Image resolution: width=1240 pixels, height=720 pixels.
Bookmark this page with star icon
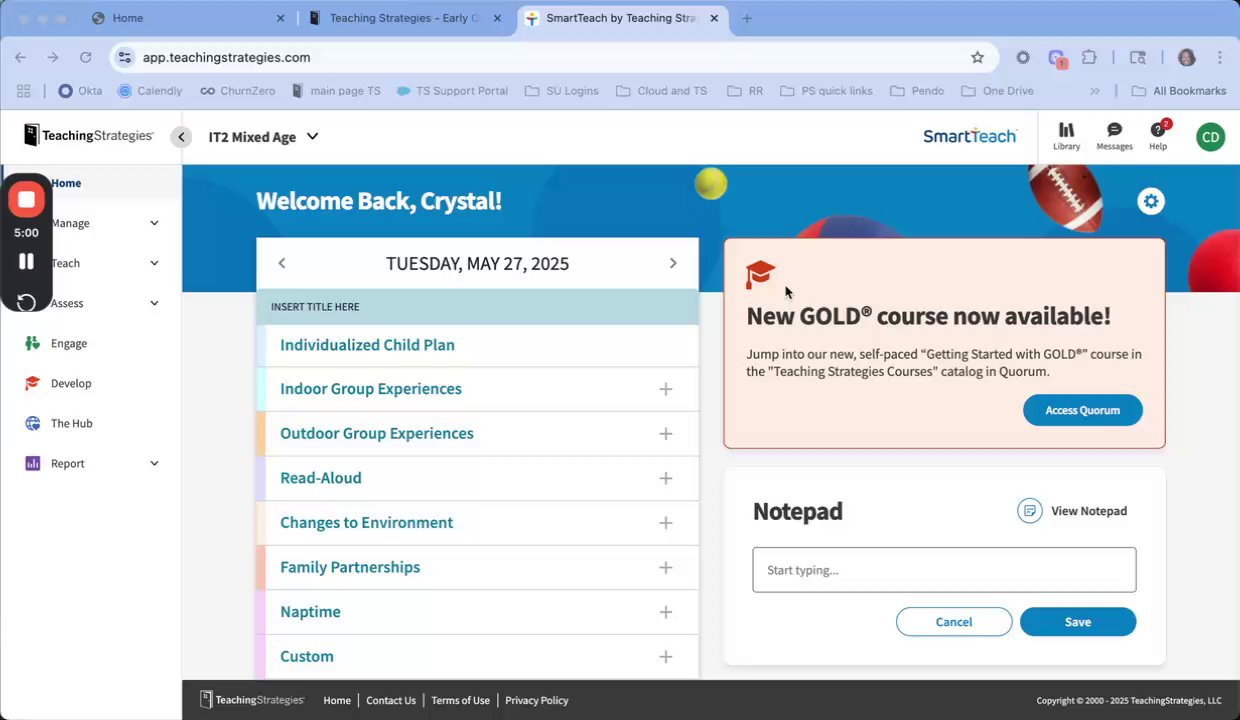point(977,57)
